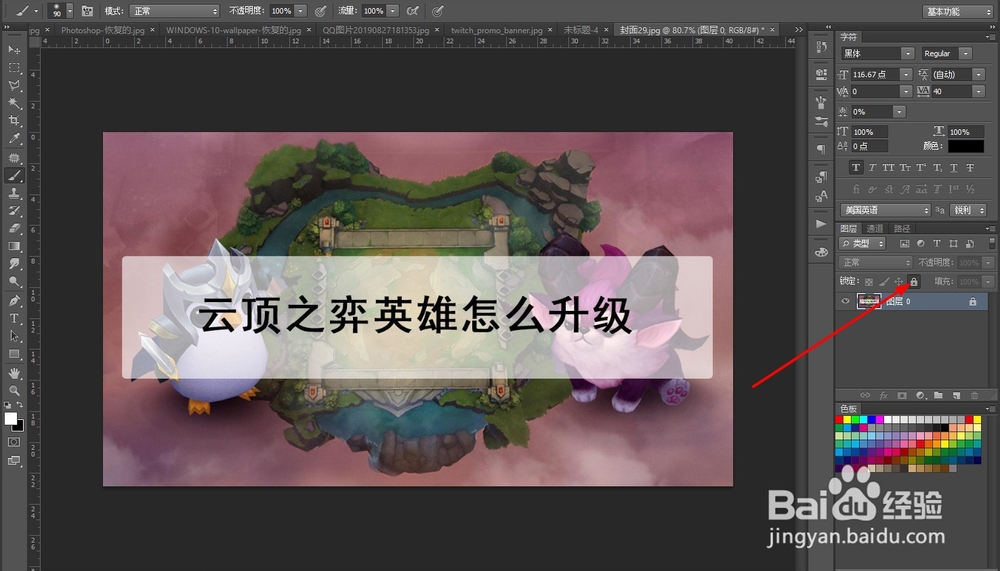This screenshot has height=571, width=1000.
Task: Switch to 未标题-4 document tab
Action: point(580,30)
